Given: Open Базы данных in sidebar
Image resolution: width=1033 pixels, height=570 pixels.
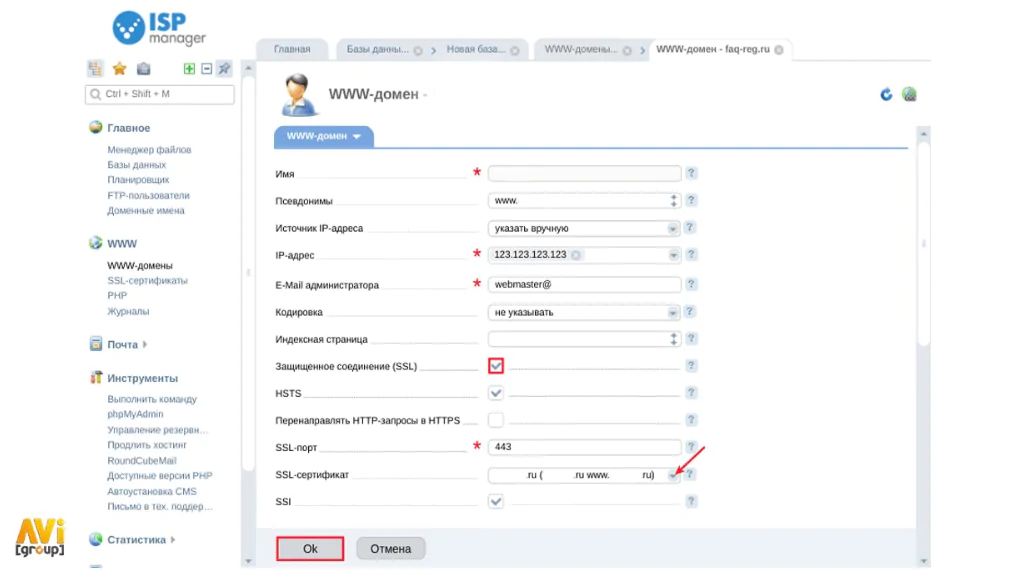Looking at the screenshot, I should (x=136, y=165).
